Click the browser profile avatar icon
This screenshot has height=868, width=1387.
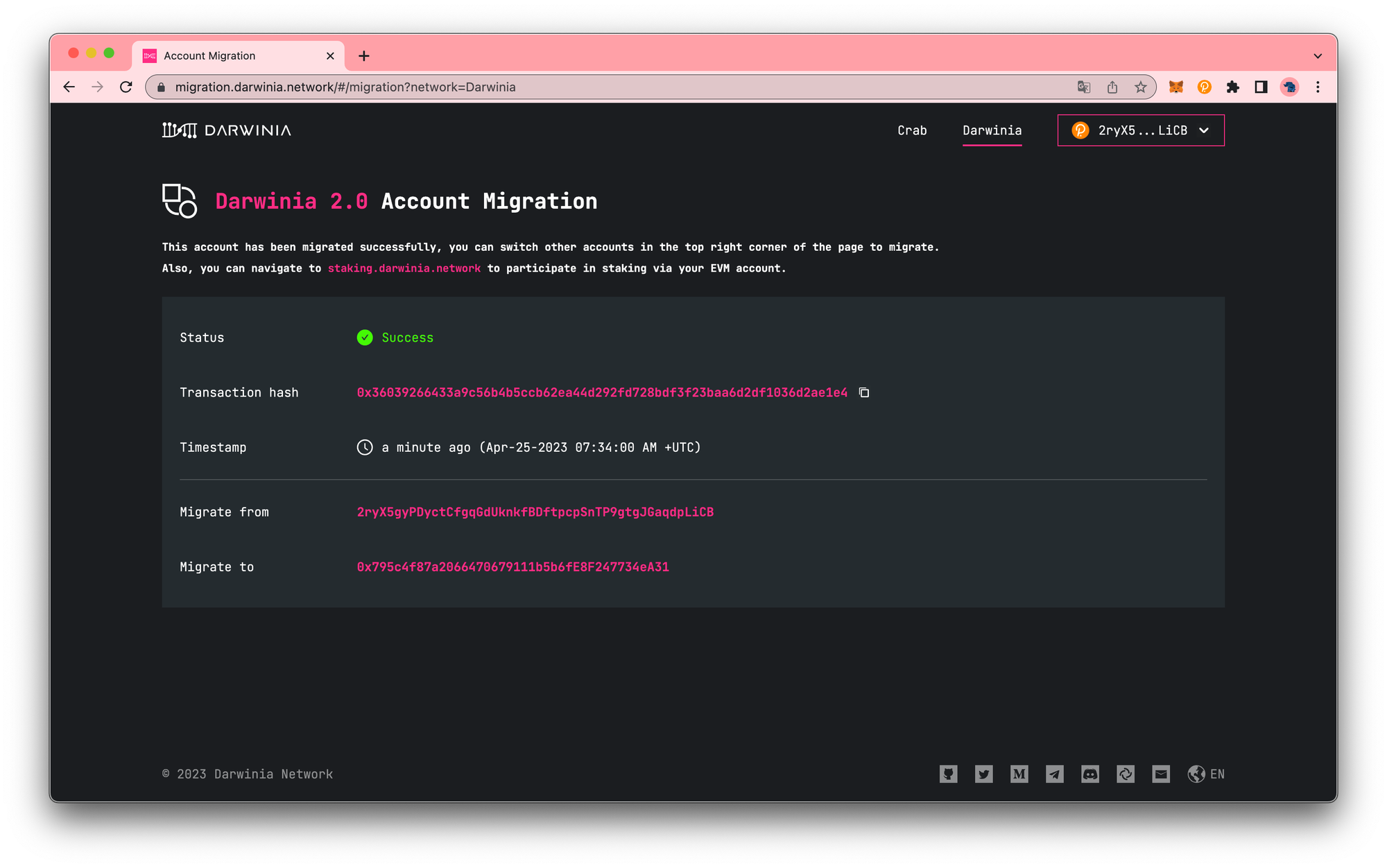point(1290,87)
